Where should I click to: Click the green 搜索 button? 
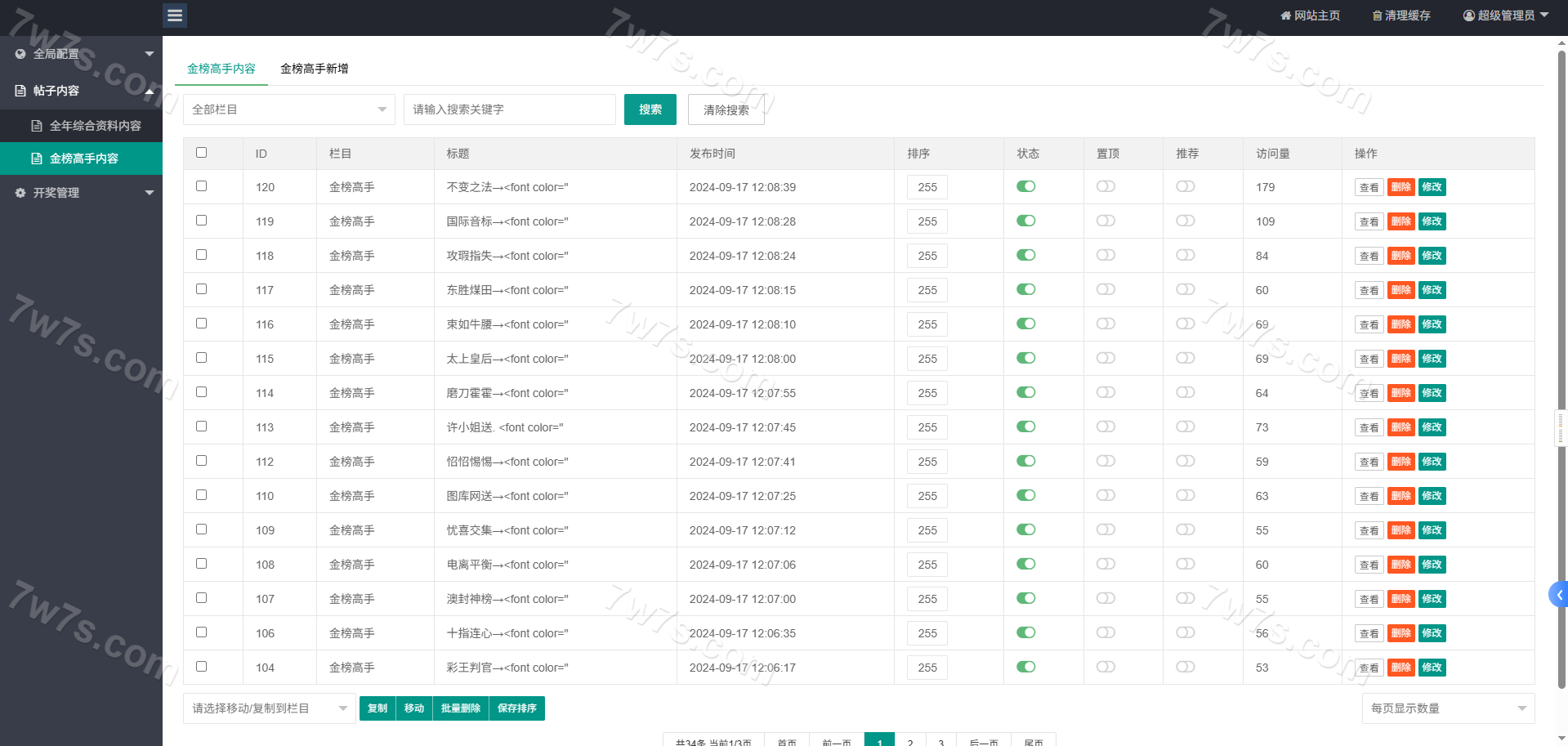click(x=650, y=109)
